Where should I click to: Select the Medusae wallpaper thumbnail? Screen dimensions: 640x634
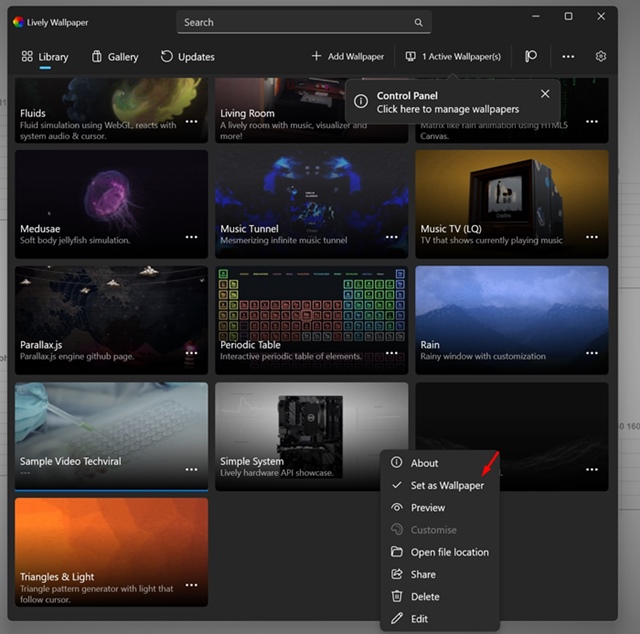[111, 204]
